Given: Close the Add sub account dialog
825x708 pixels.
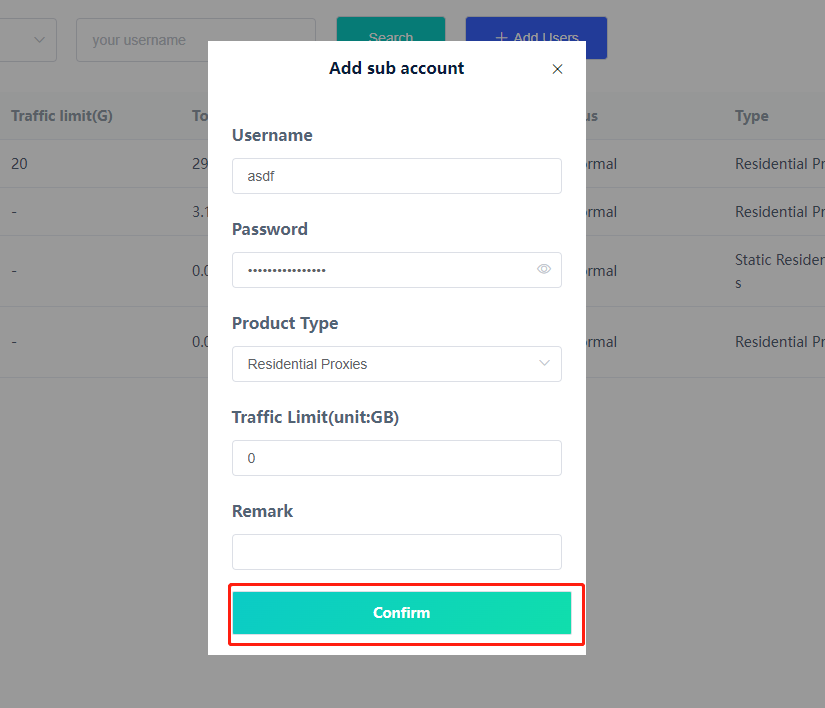Looking at the screenshot, I should point(557,69).
